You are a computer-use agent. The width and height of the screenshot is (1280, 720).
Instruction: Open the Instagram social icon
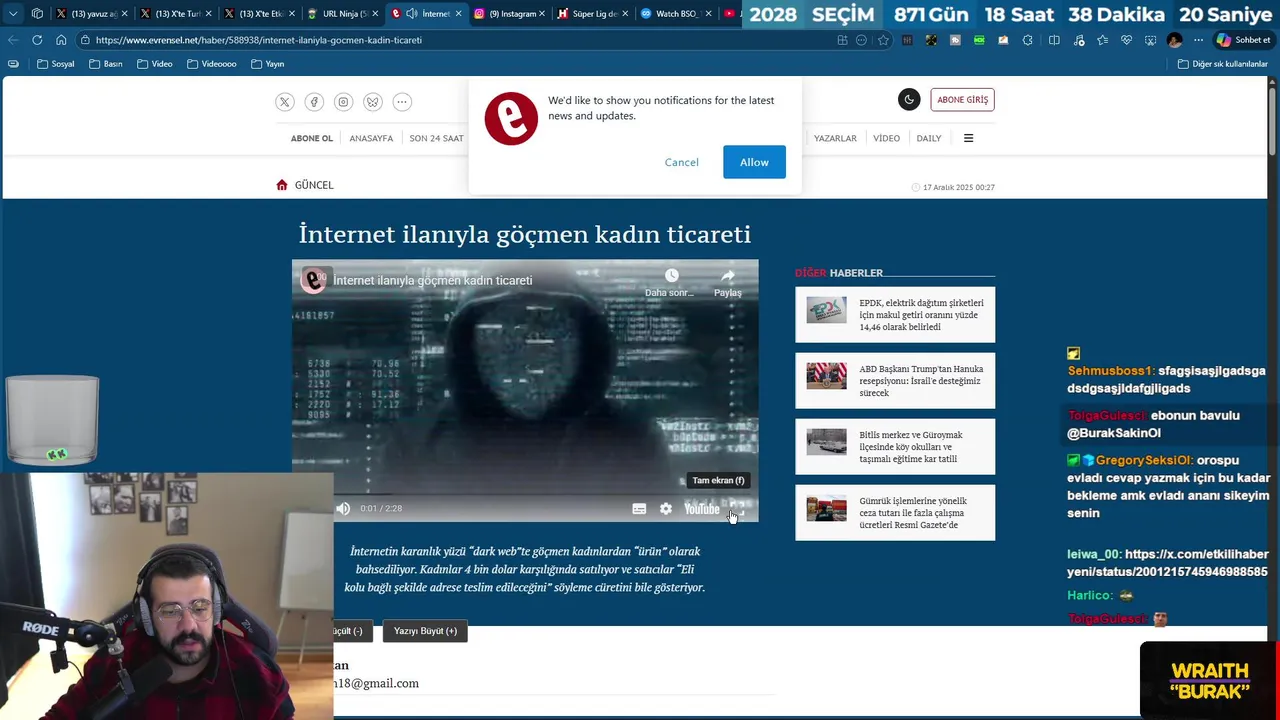(x=343, y=102)
